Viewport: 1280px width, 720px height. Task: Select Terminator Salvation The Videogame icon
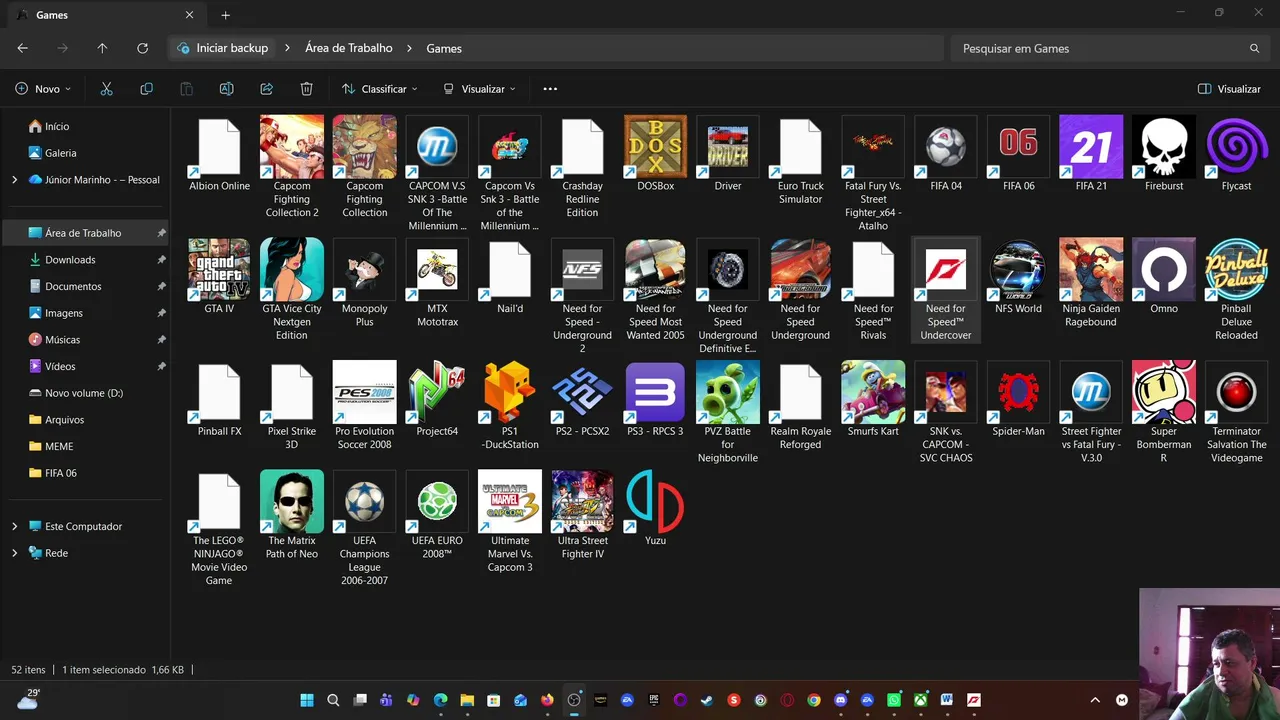click(1236, 392)
